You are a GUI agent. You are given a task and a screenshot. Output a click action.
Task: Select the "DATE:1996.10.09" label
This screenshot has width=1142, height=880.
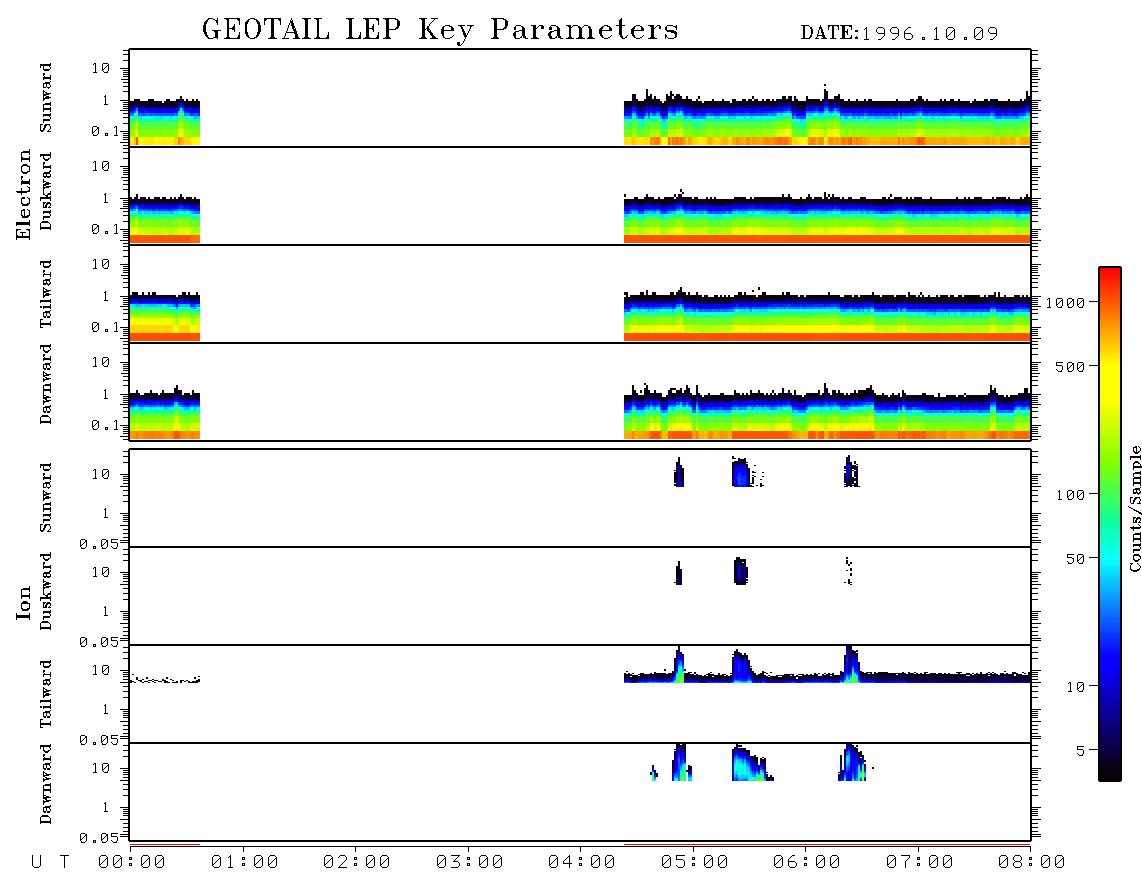pos(899,34)
